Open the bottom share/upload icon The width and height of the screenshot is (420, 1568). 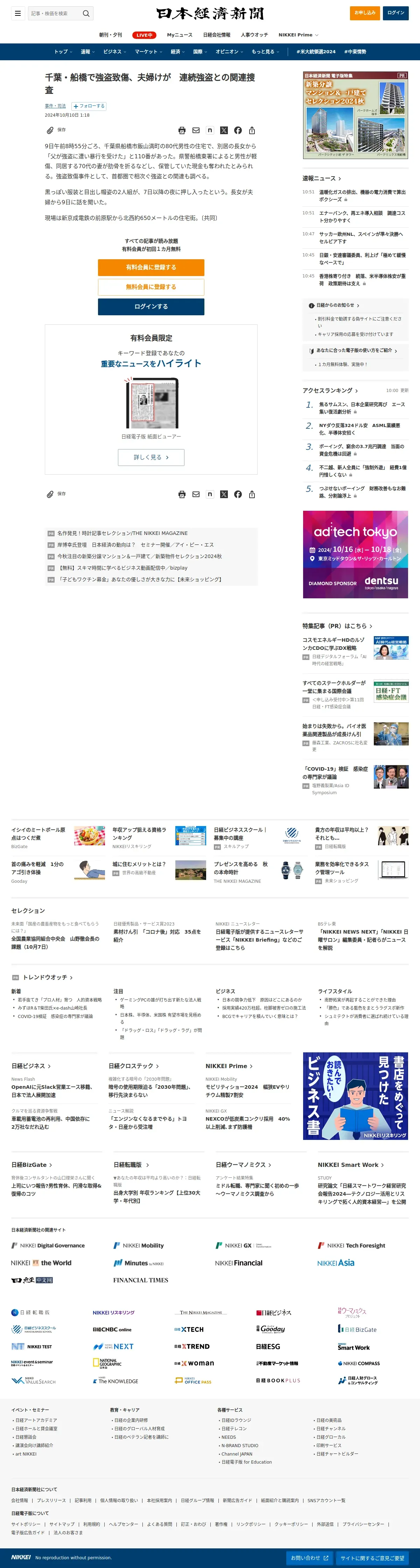coord(252,494)
